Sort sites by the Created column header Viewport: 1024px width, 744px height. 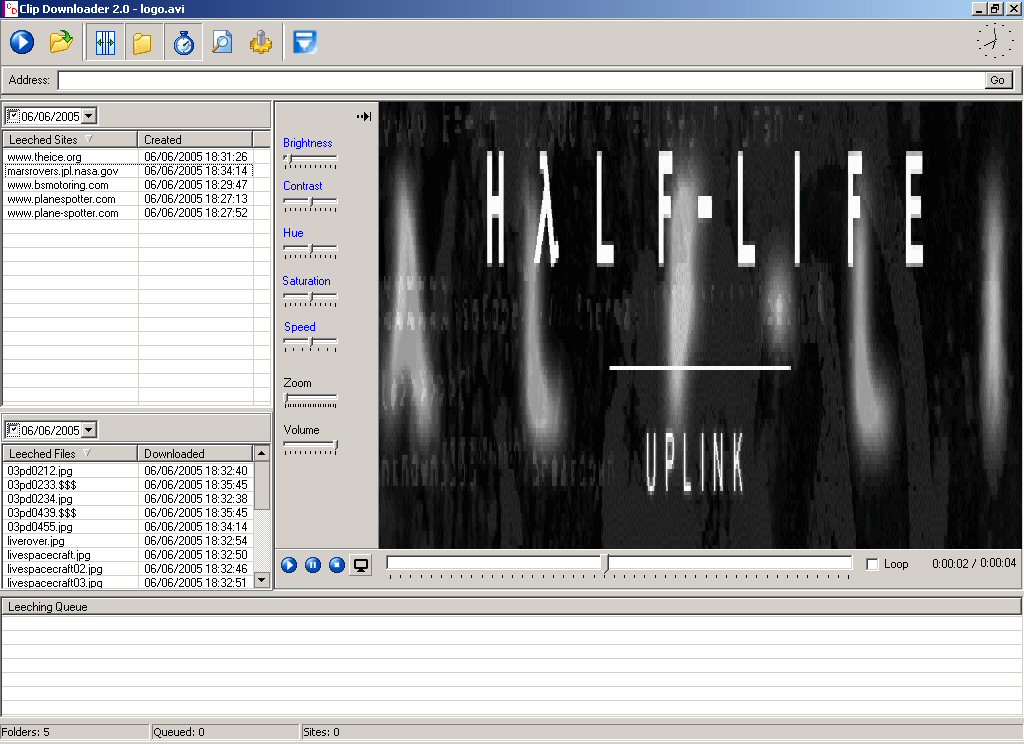click(x=195, y=140)
